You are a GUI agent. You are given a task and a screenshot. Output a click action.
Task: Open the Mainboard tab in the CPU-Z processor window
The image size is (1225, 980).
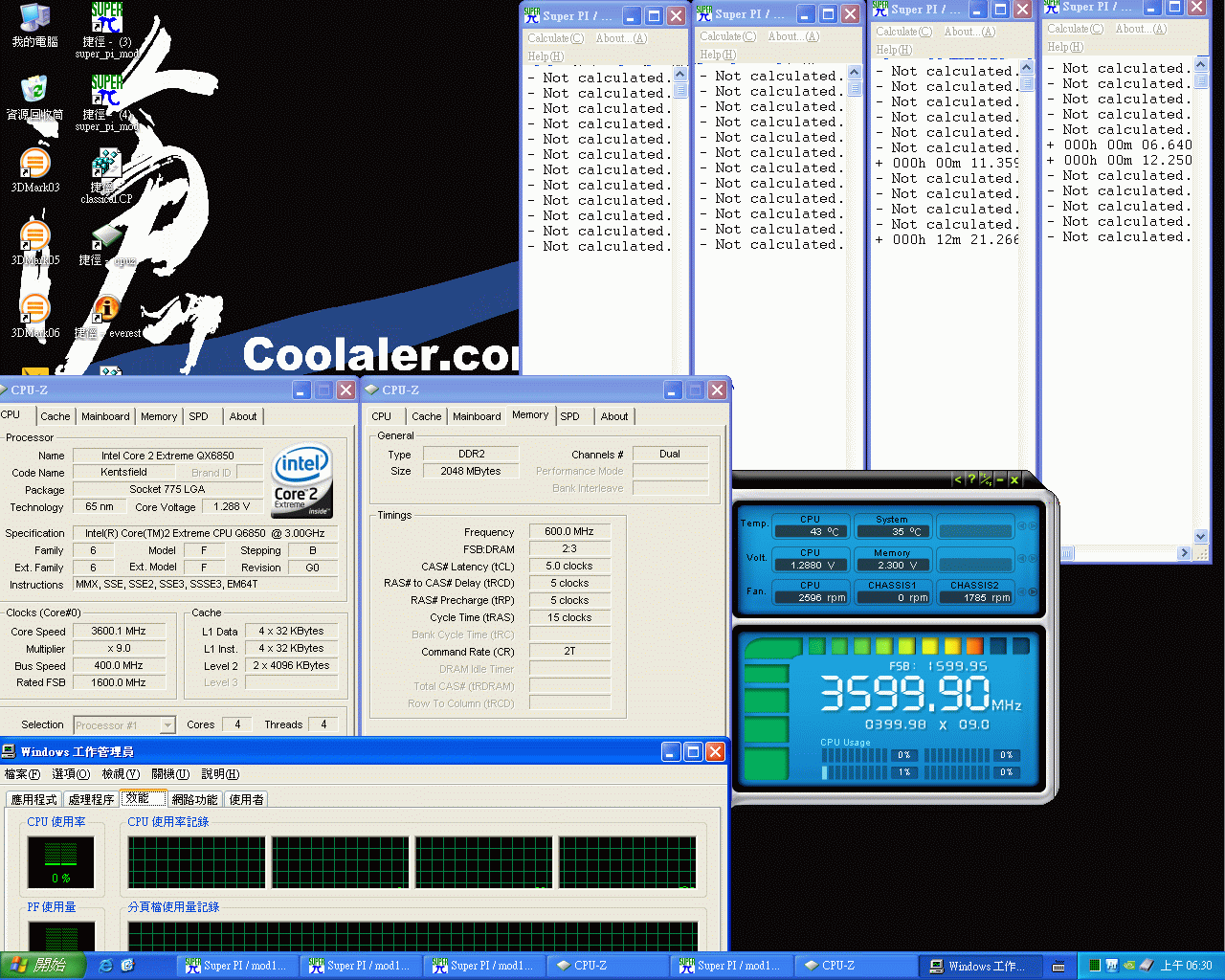pyautogui.click(x=105, y=416)
